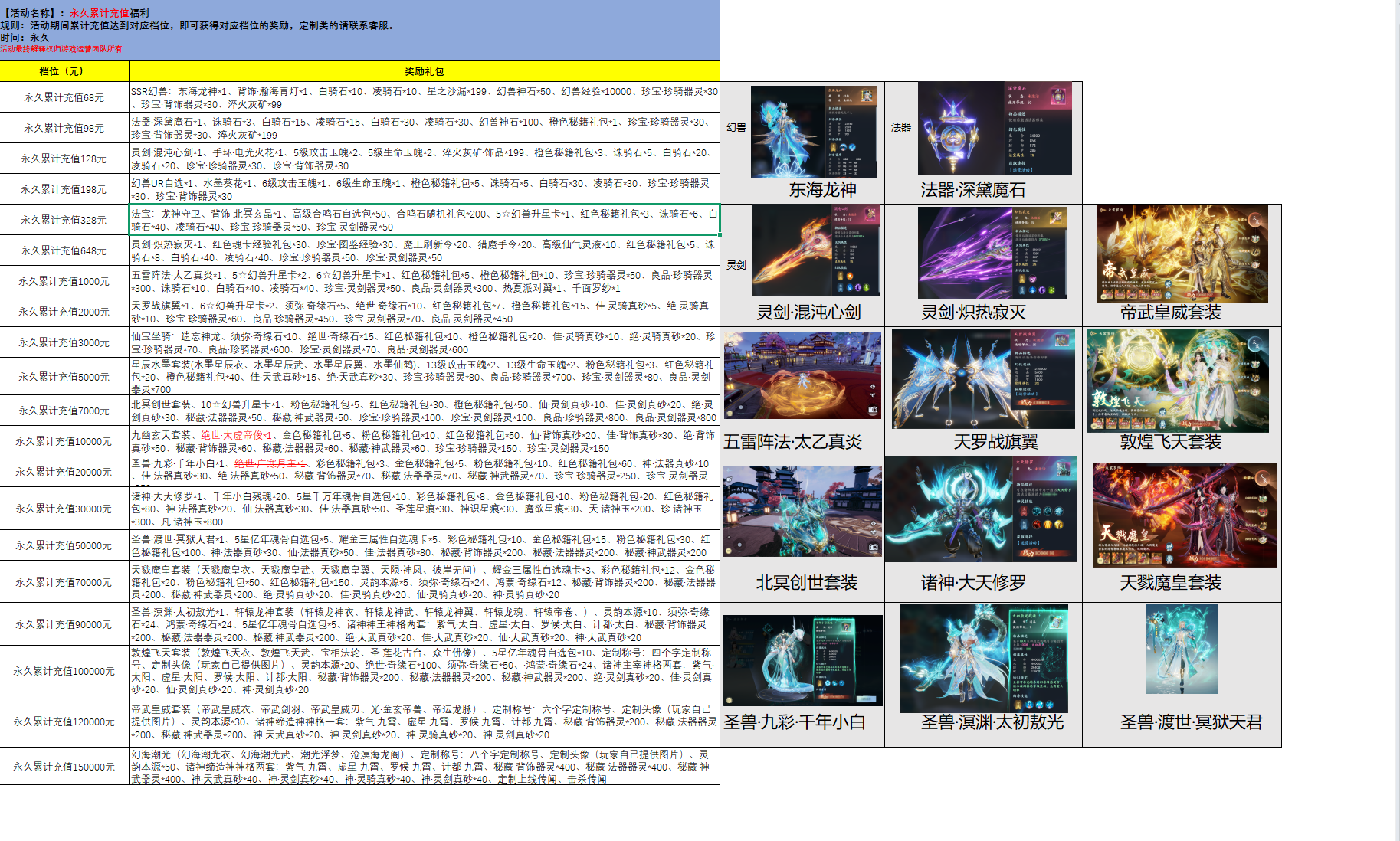Screen dimensions: 1400x841
Task: Click the 奖励礼包 column header cell
Action: [x=424, y=71]
